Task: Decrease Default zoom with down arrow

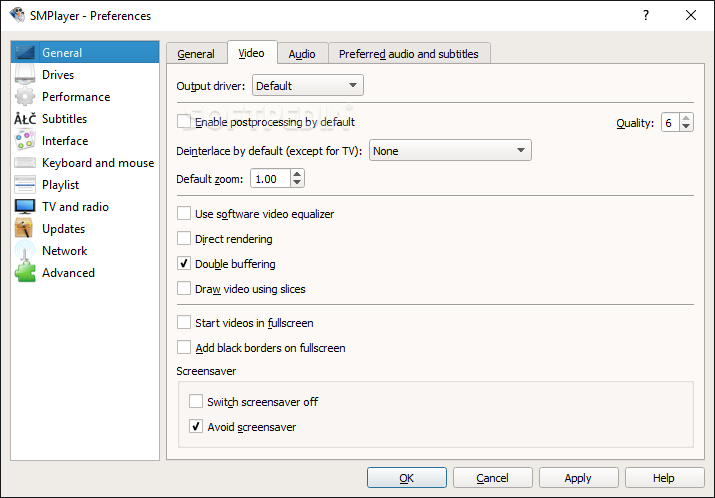Action: point(297,182)
